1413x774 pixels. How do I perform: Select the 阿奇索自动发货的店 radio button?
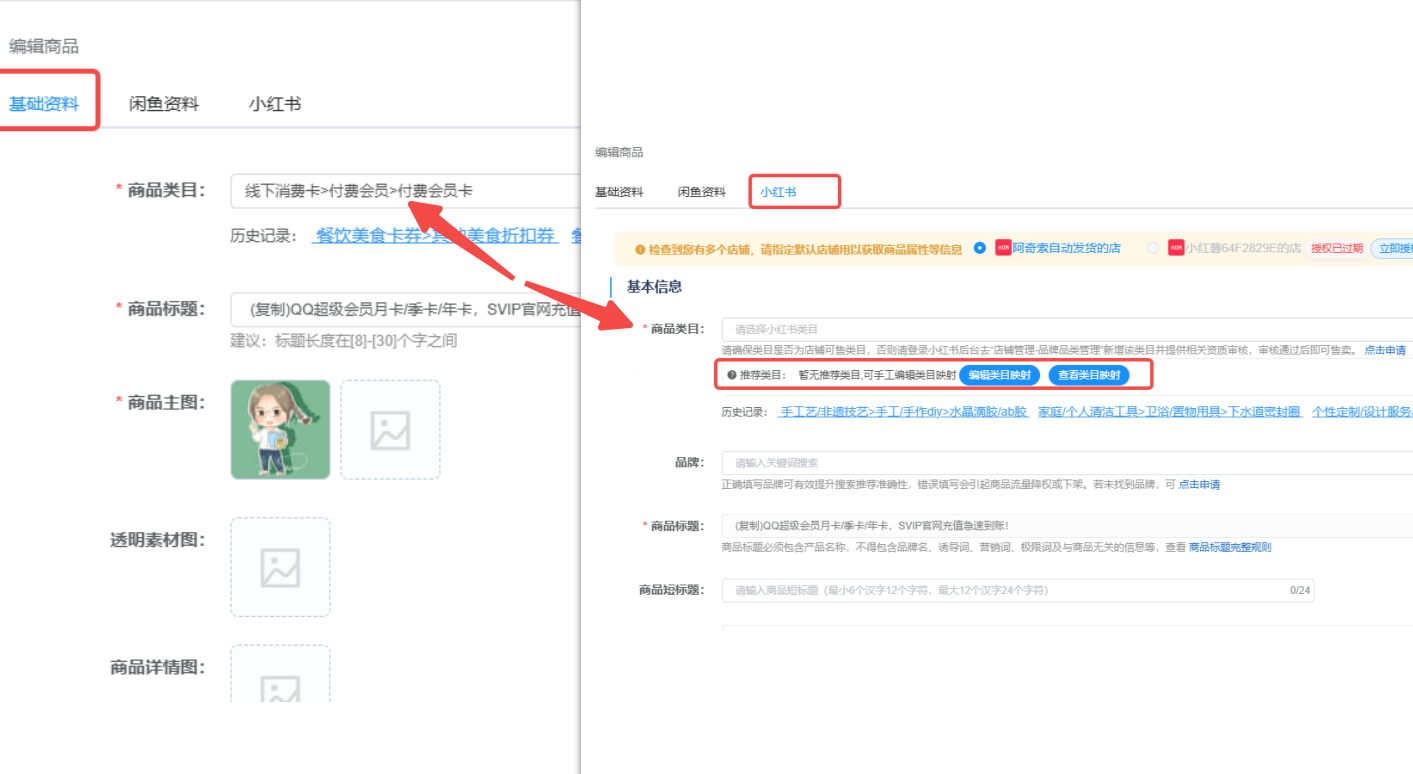[979, 248]
